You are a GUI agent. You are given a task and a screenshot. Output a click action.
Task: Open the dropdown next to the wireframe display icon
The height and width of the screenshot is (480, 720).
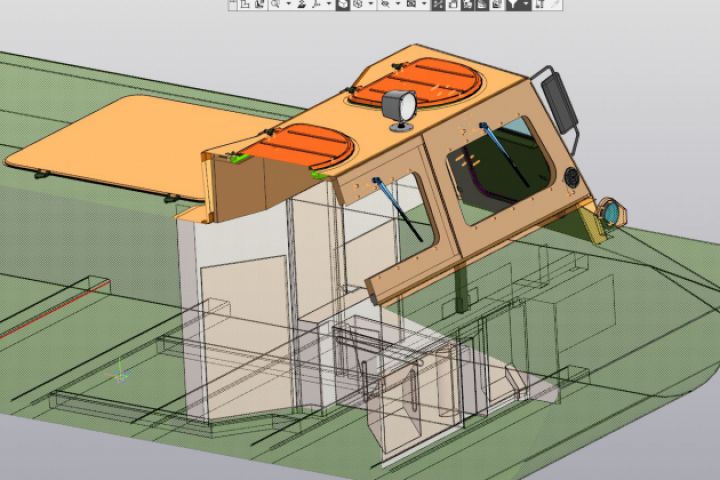click(371, 4)
